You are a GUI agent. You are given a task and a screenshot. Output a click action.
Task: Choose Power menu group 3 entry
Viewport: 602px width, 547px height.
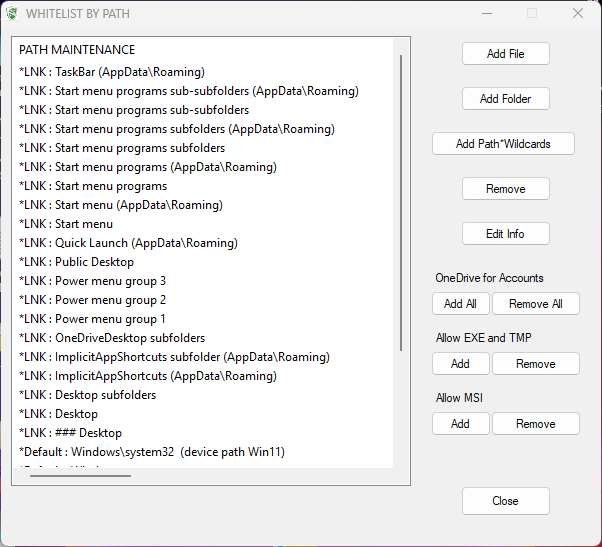[x=93, y=281]
